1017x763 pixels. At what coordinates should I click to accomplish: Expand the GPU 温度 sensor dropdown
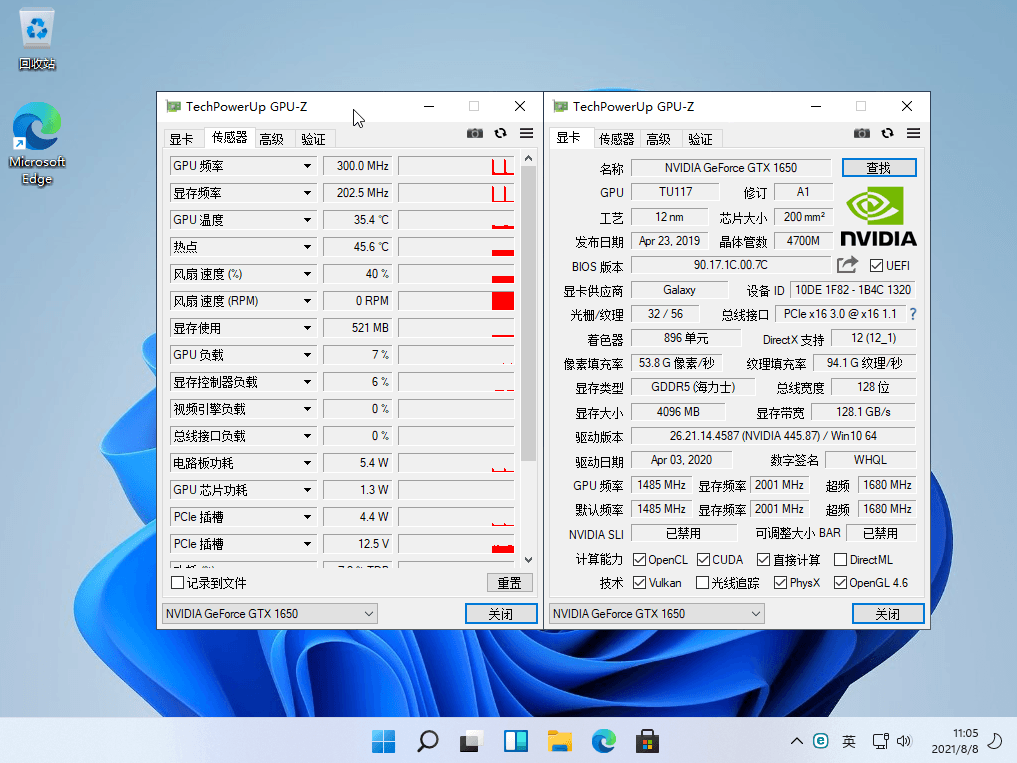[x=307, y=220]
